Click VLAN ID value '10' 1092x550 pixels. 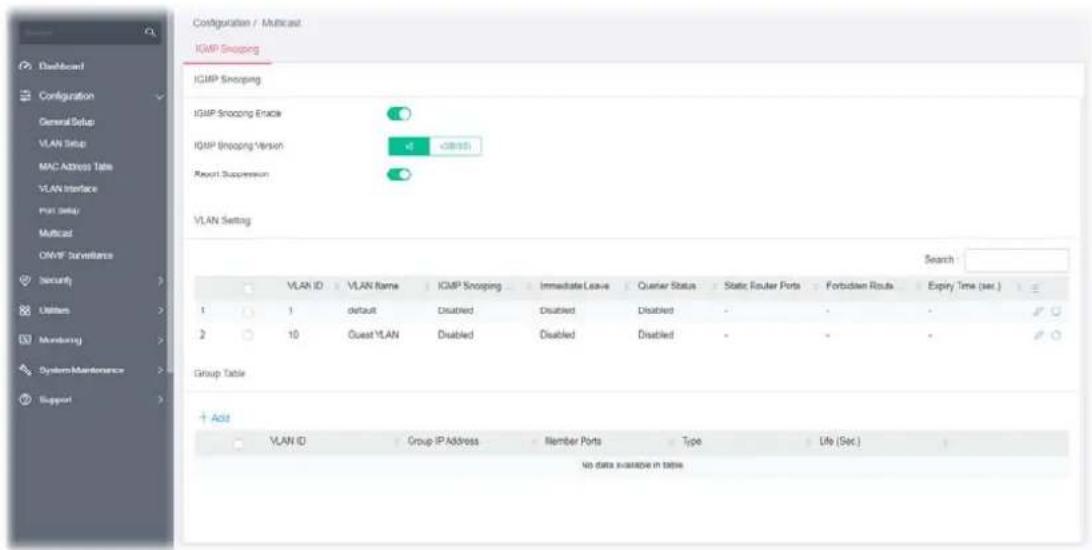[293, 335]
